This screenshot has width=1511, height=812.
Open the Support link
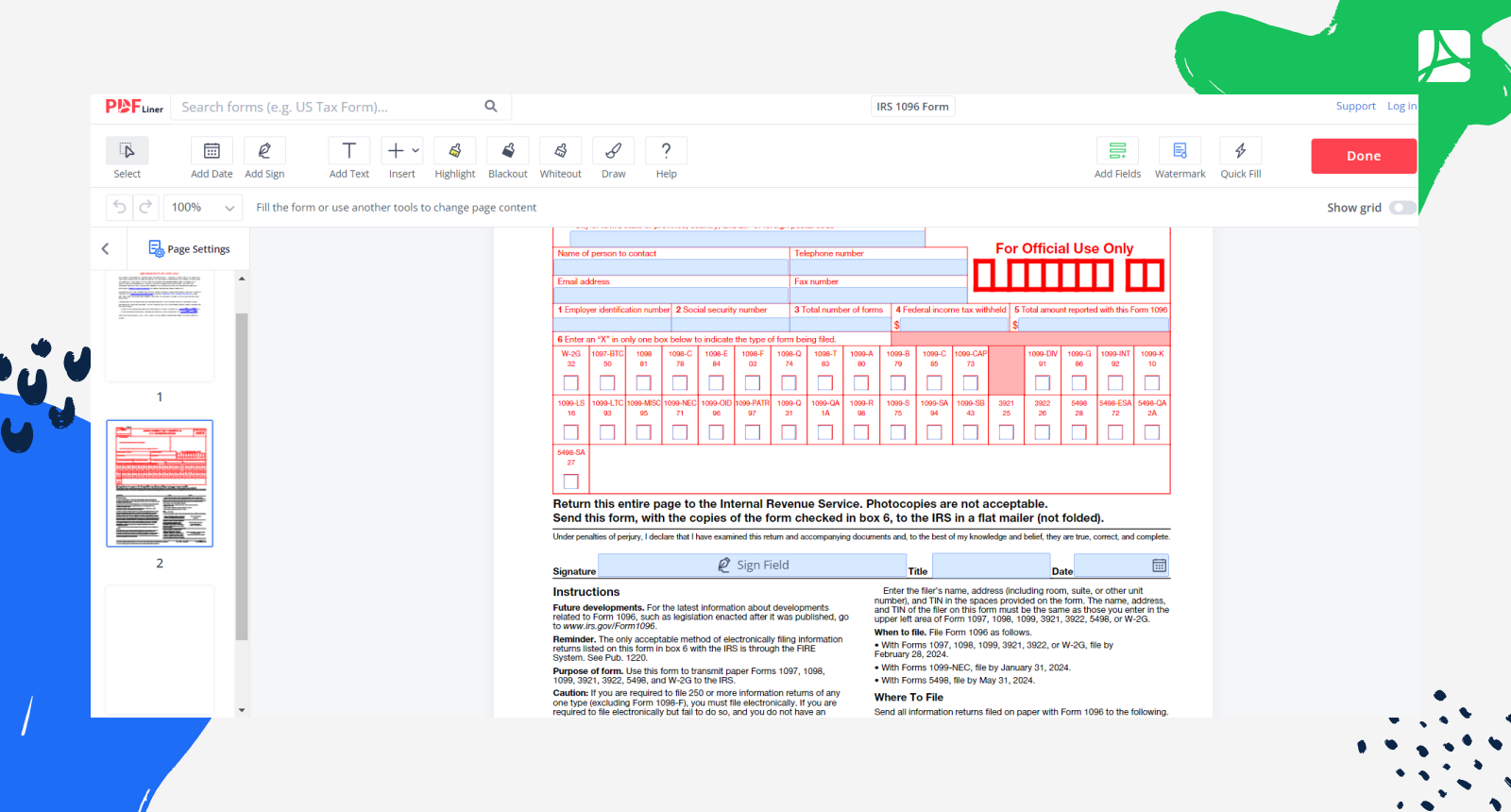point(1355,107)
